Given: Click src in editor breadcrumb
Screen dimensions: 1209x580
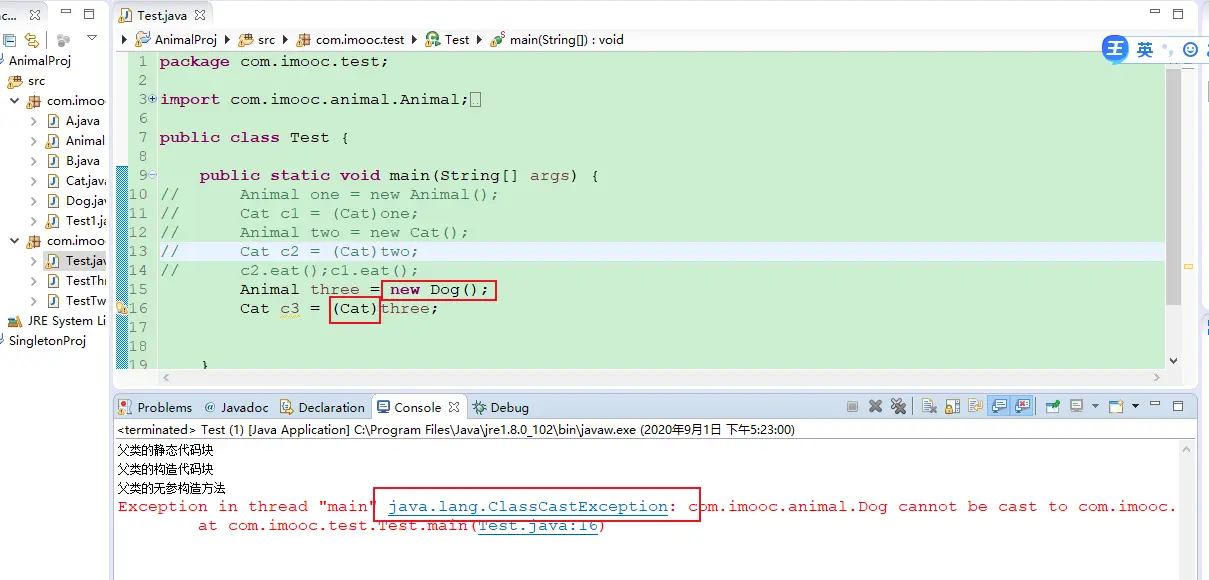Looking at the screenshot, I should [x=256, y=39].
